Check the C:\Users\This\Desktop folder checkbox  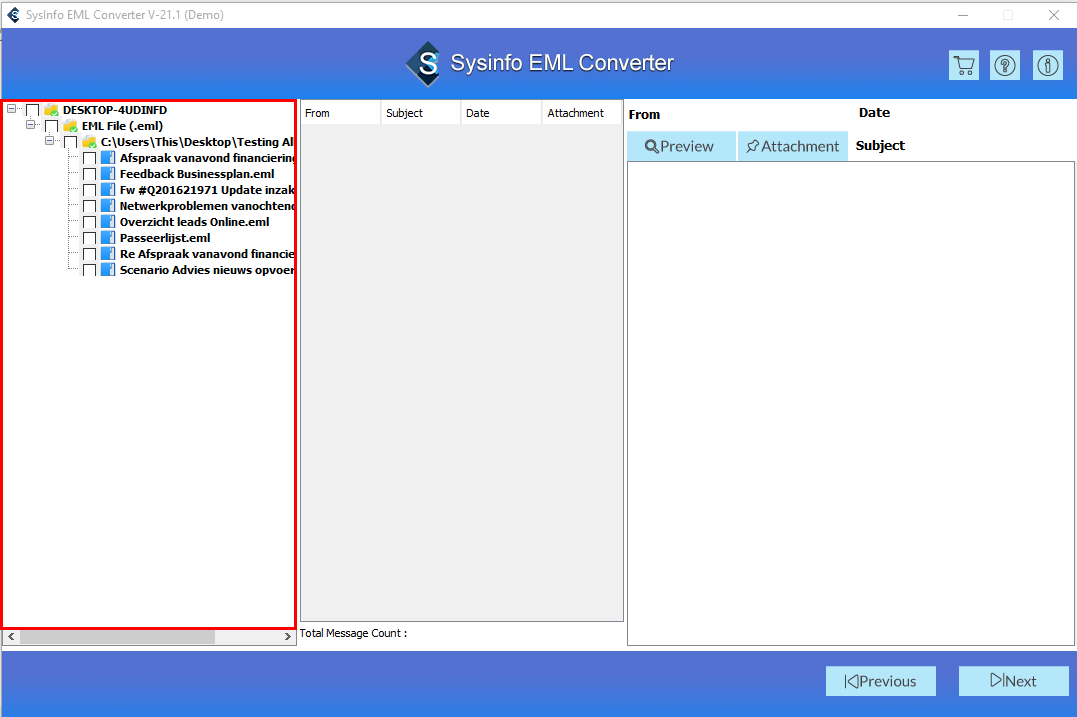tap(70, 143)
